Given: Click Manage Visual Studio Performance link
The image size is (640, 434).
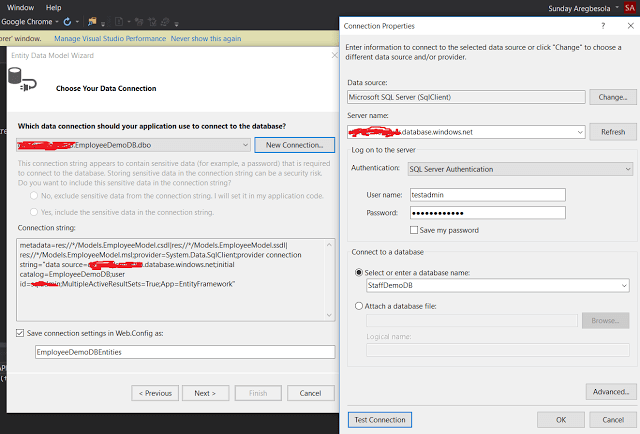Looking at the screenshot, I should click(x=110, y=38).
